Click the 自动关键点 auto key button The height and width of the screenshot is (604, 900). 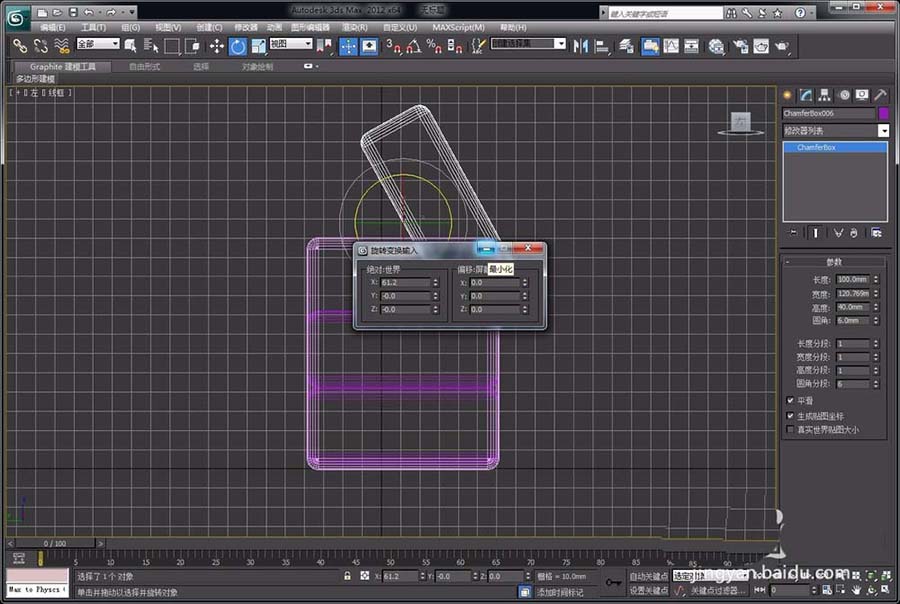648,576
